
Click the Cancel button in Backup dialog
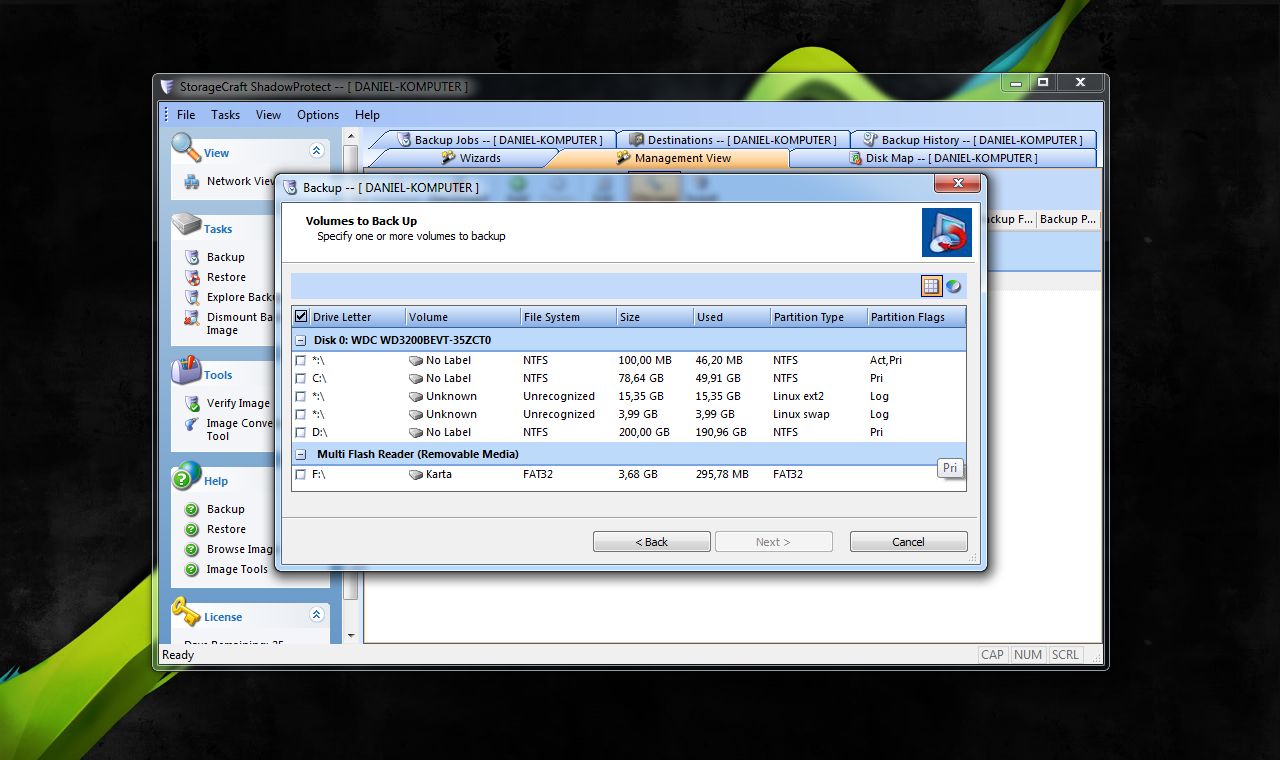coord(908,542)
